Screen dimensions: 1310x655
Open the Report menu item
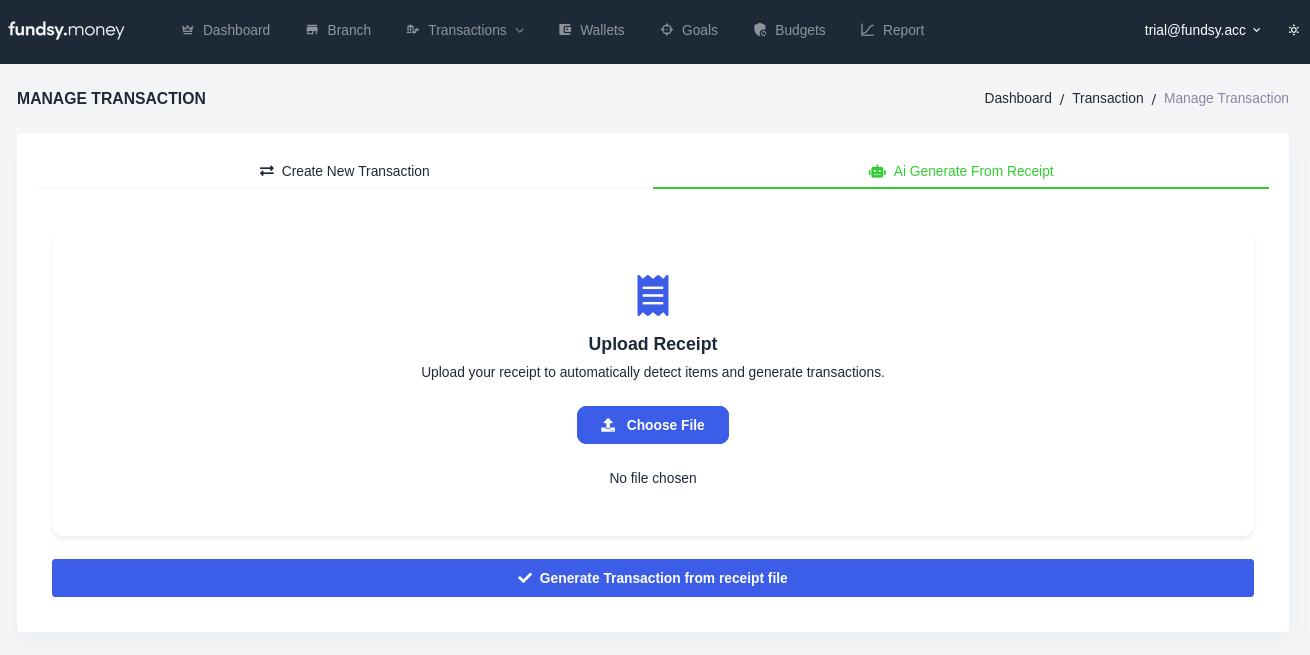point(903,30)
